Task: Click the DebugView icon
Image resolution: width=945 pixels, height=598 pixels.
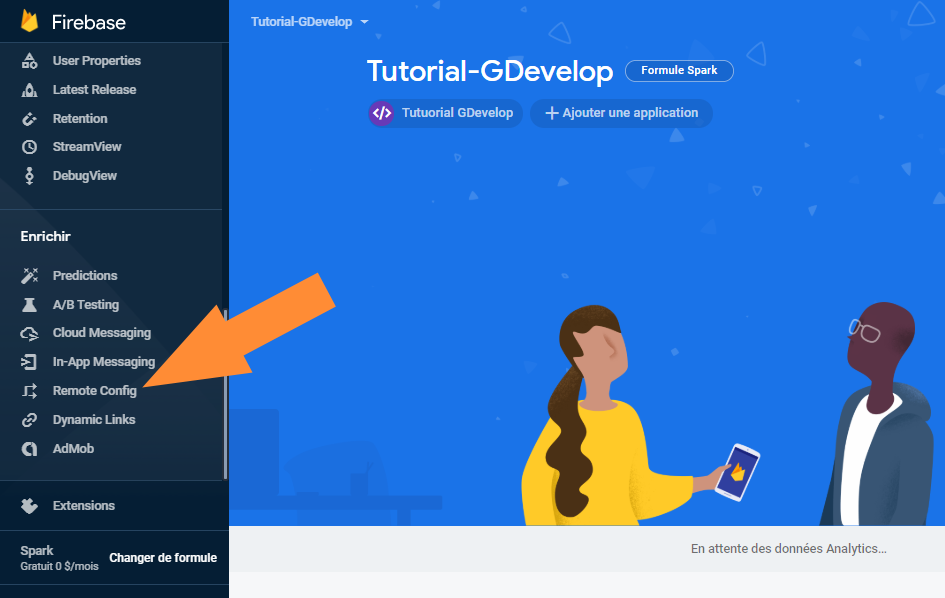Action: tap(30, 176)
